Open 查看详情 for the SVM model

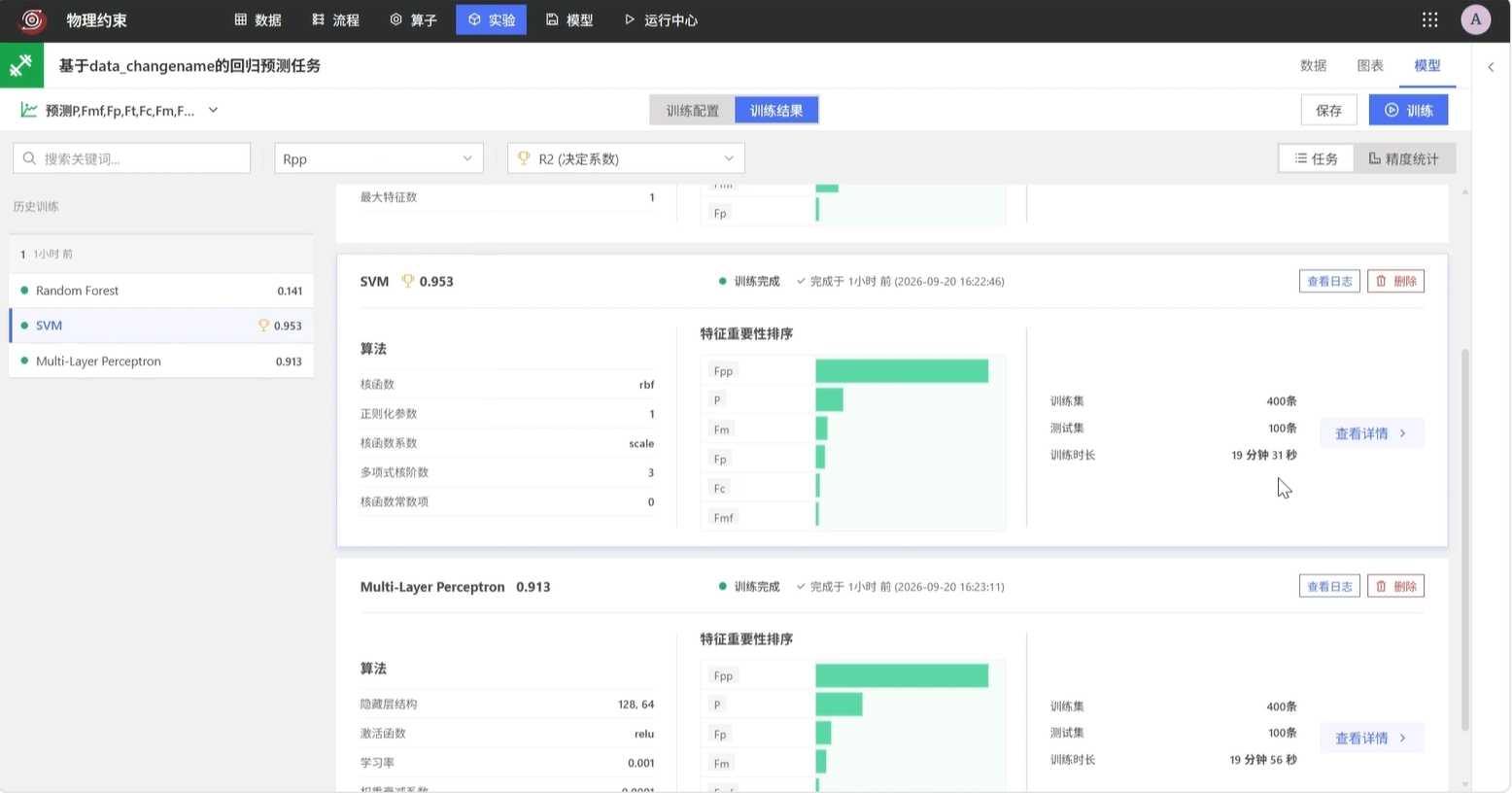pyautogui.click(x=1371, y=433)
